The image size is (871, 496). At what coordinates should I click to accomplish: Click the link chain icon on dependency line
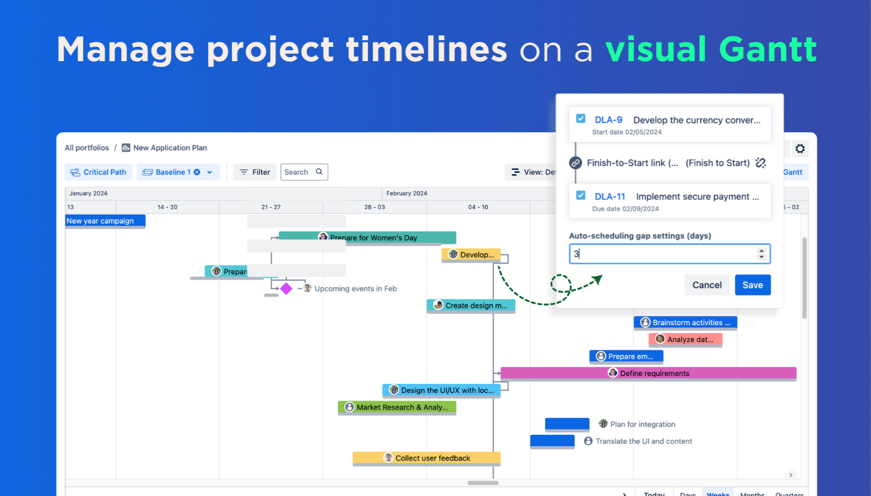pyautogui.click(x=575, y=163)
